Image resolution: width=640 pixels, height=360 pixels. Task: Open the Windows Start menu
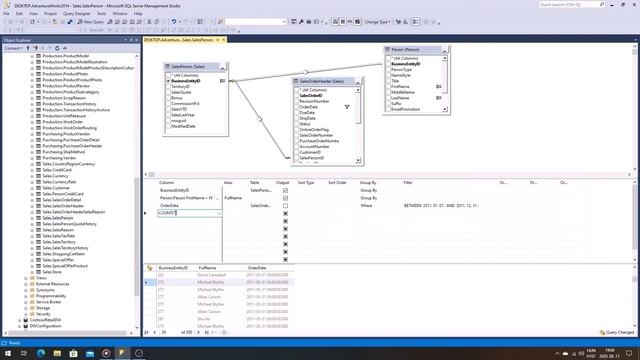click(x=8, y=353)
